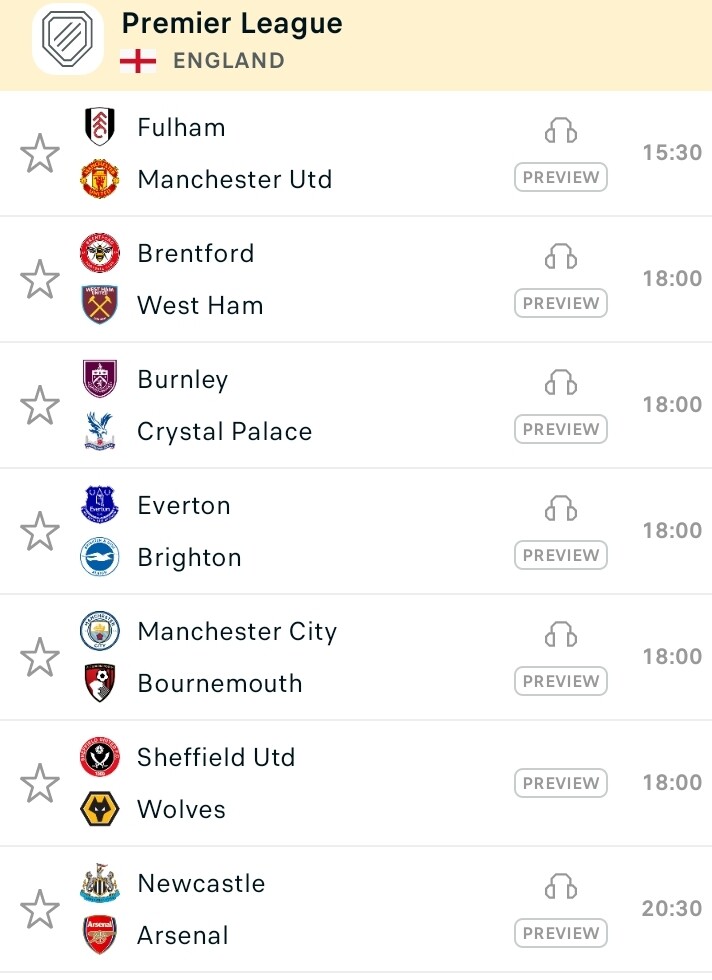Open the Premier League header title
Screen dimensions: 712x980
tap(232, 24)
